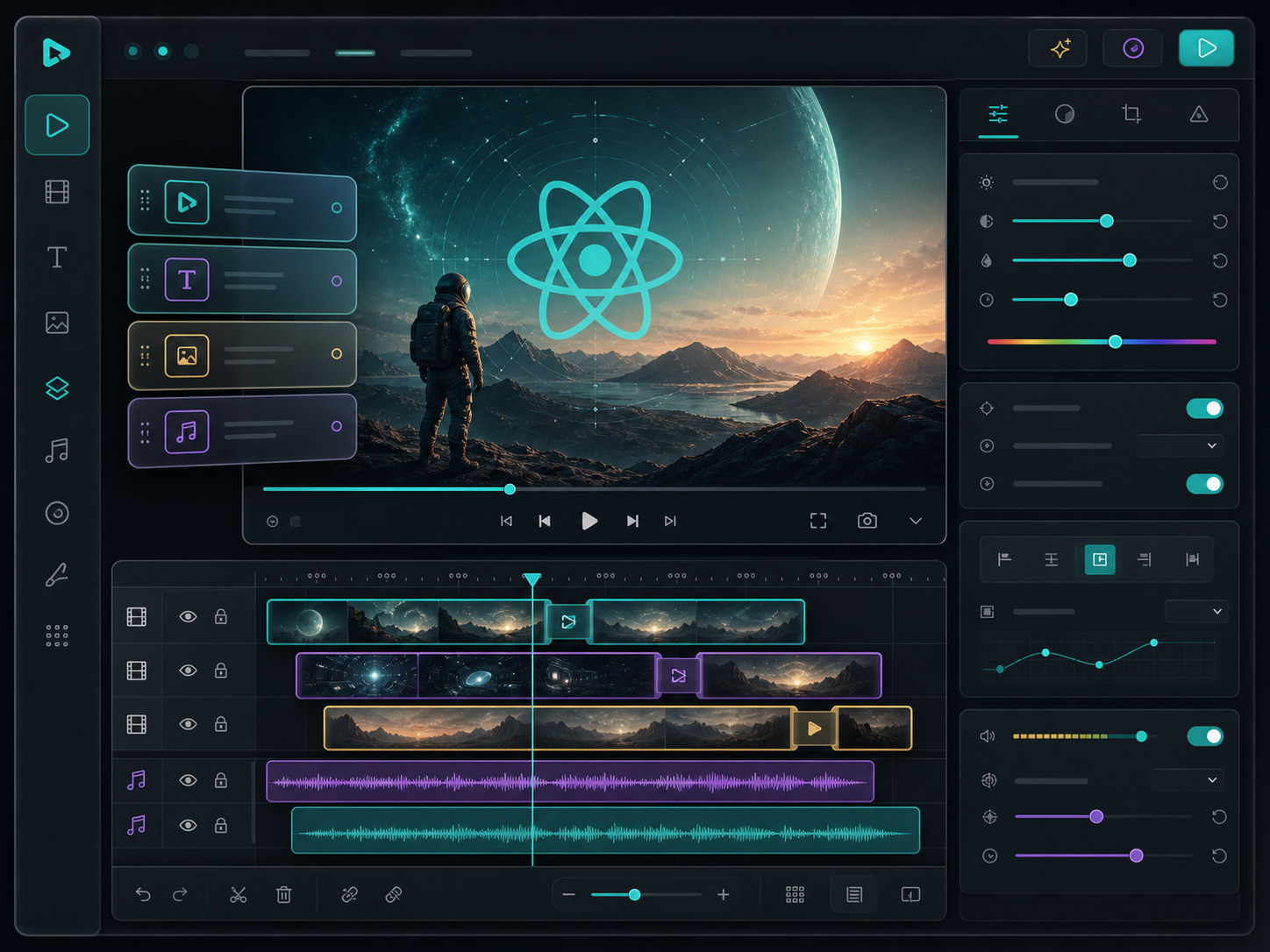Select the purple text layer card
The width and height of the screenshot is (1270, 952).
[242, 280]
